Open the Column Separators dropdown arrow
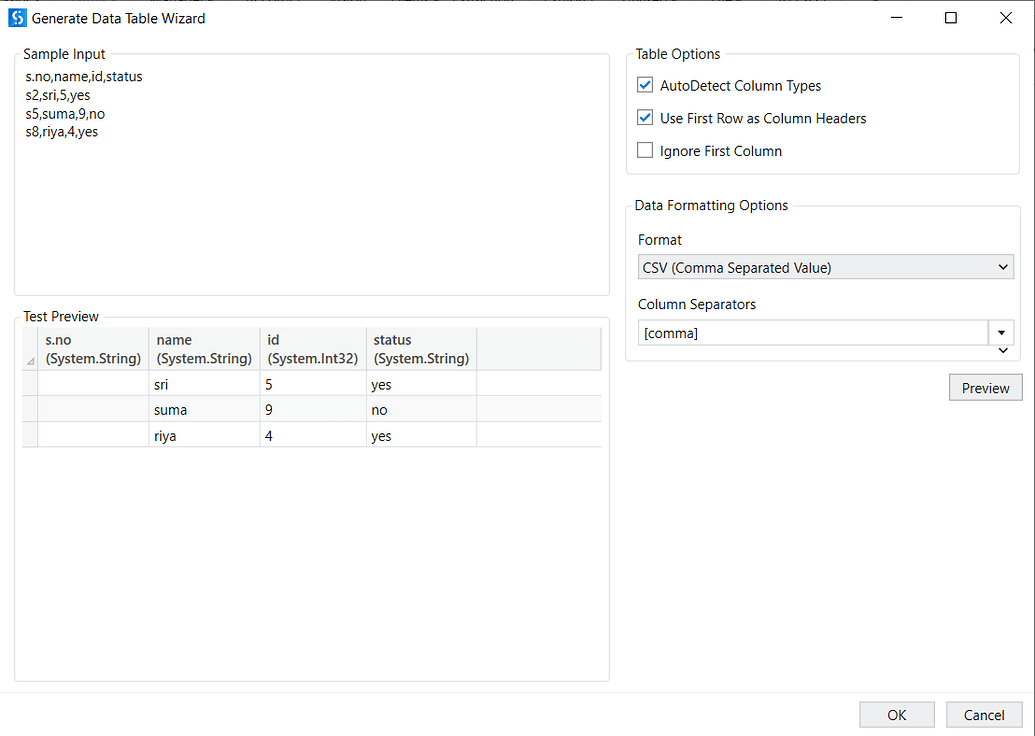 point(1001,333)
